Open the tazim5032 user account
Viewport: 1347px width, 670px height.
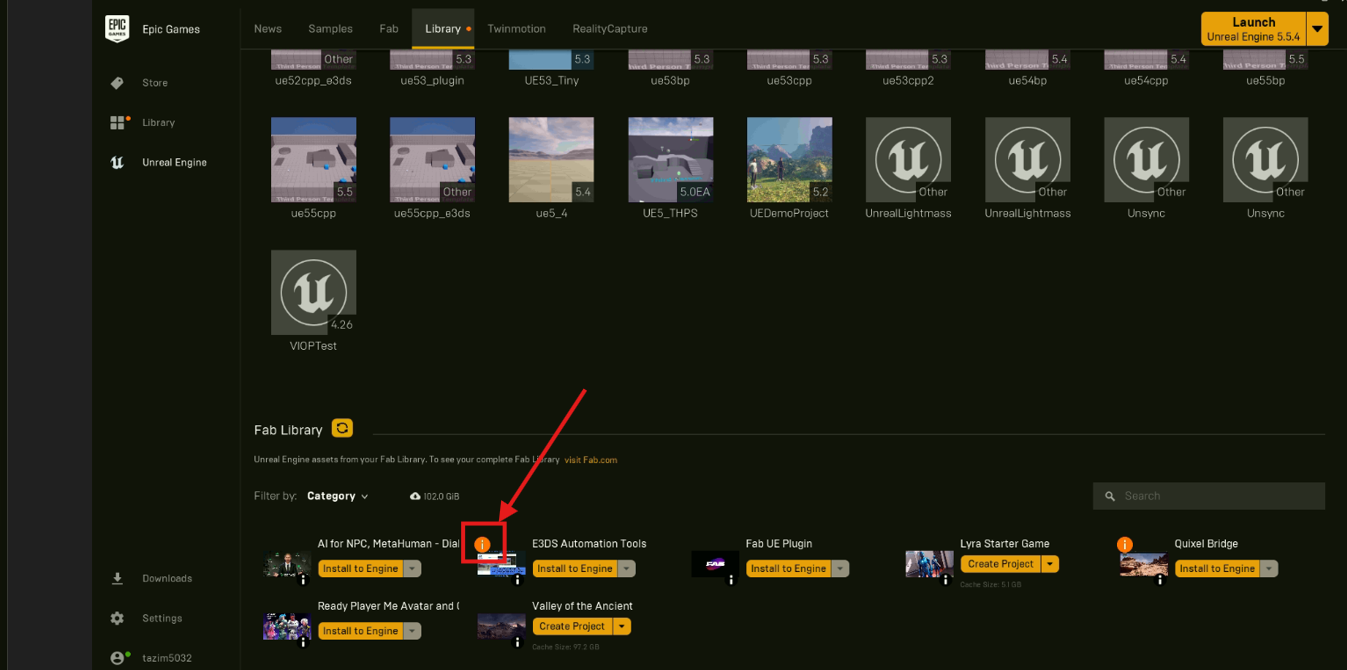tap(166, 658)
